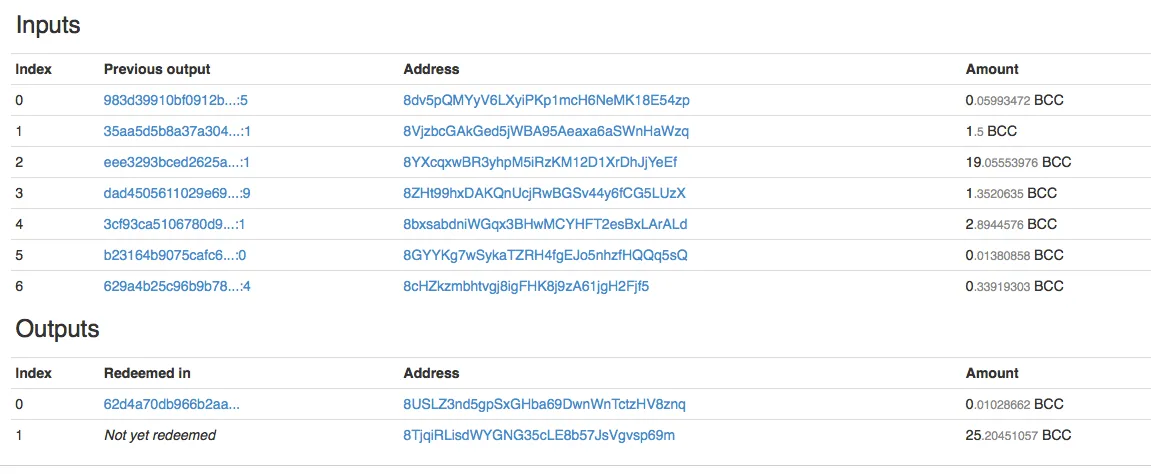Screen dimensions: 1151x474
Task: View output address 8USLZ3nd5gpSxGHba69DwnWnTctzHV8znq
Action: pos(545,404)
